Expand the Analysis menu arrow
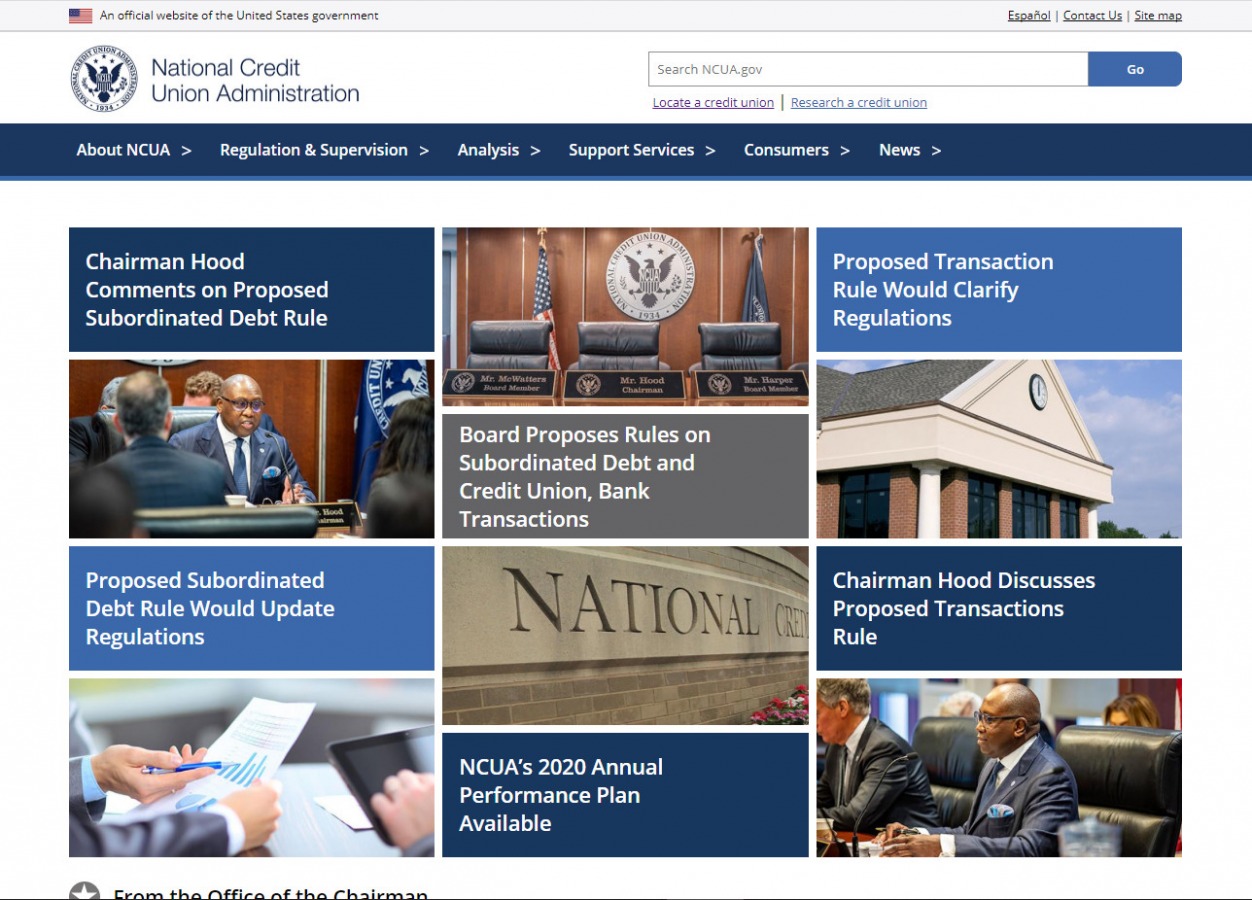The height and width of the screenshot is (900, 1252). [x=535, y=151]
